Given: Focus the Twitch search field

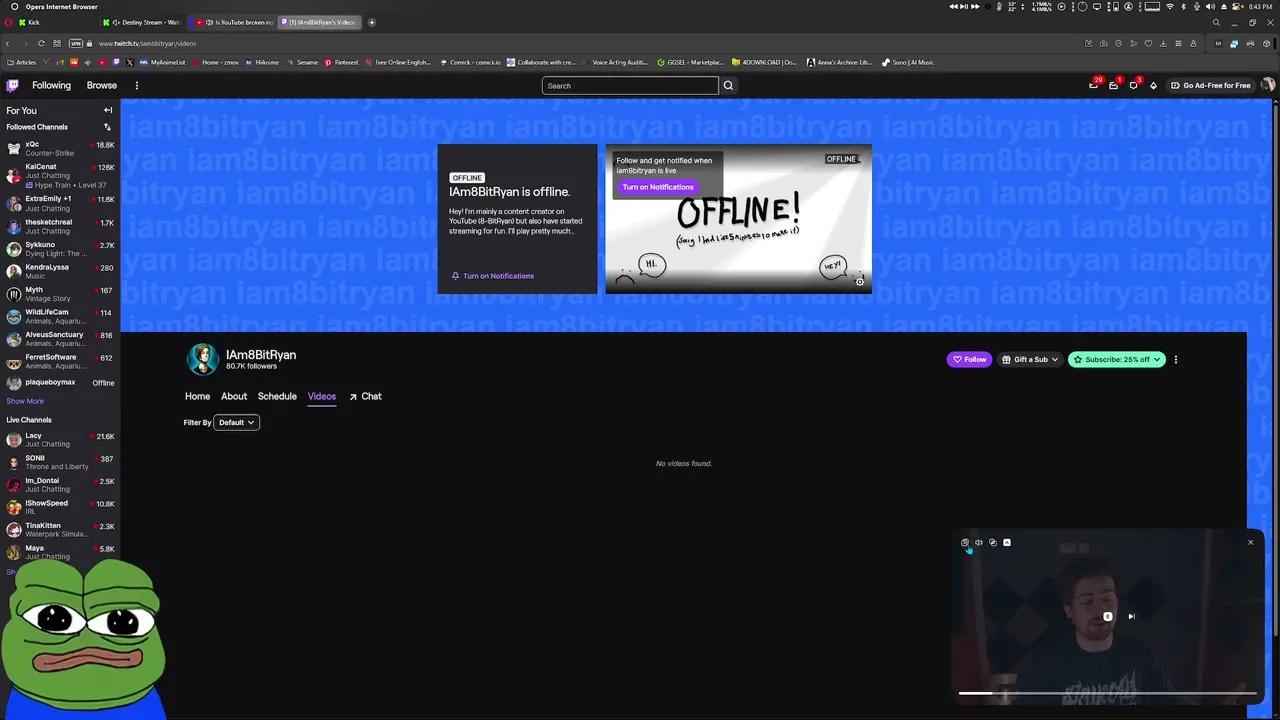Looking at the screenshot, I should (630, 85).
